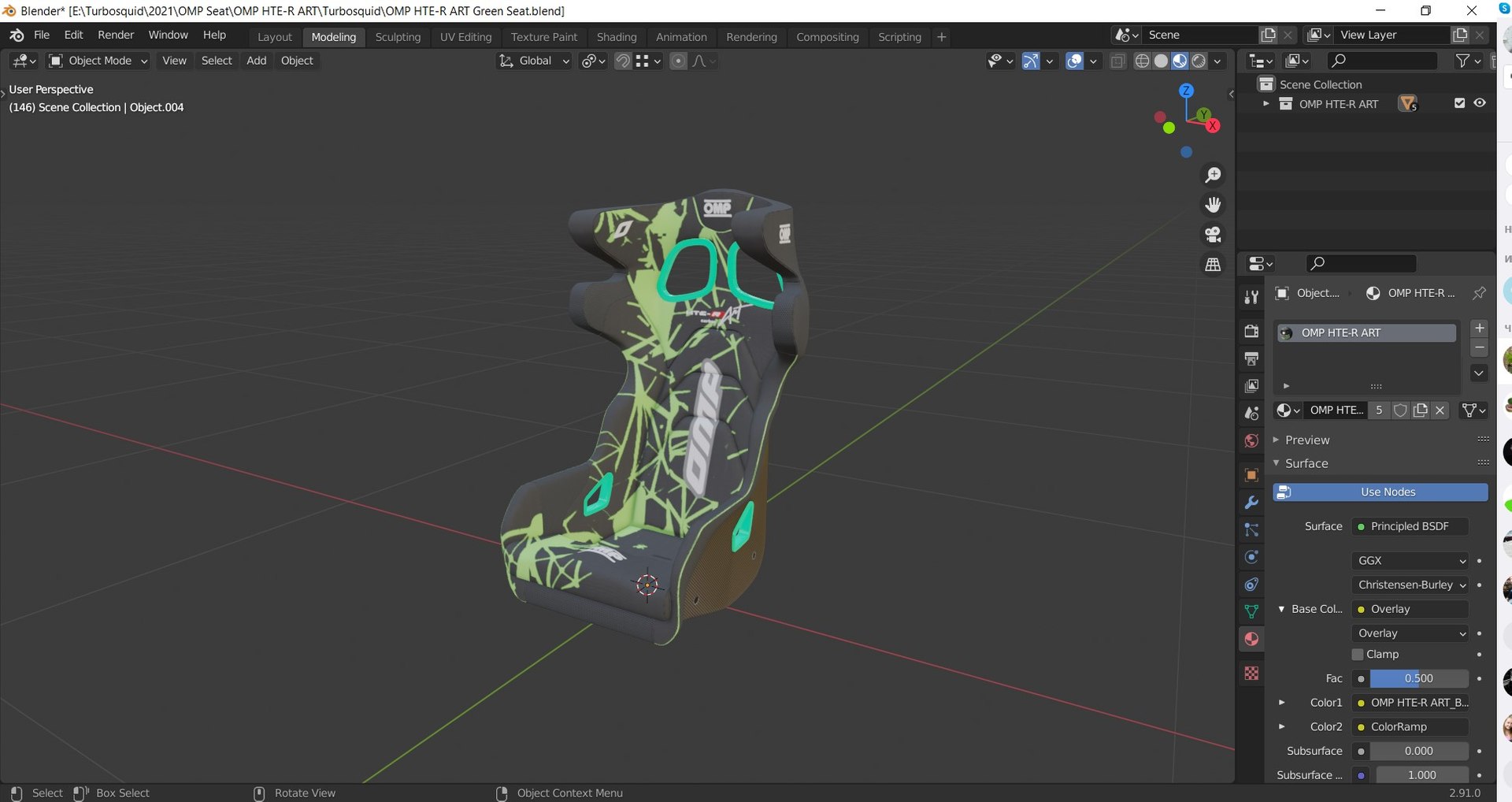Open the Physics properties tab
The width and height of the screenshot is (1512, 802).
coord(1251,557)
